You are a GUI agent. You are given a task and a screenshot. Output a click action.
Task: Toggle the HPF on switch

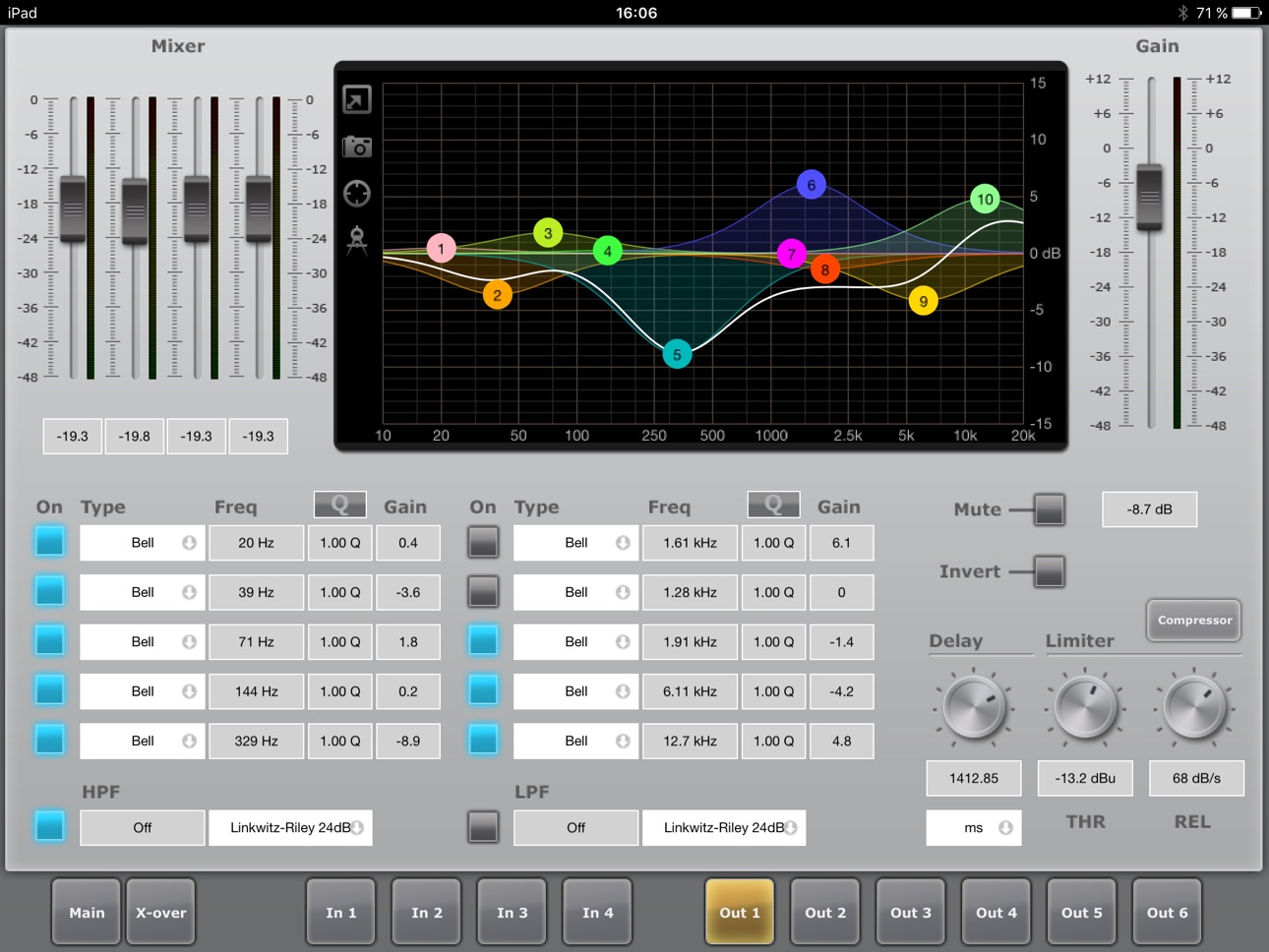[x=50, y=826]
